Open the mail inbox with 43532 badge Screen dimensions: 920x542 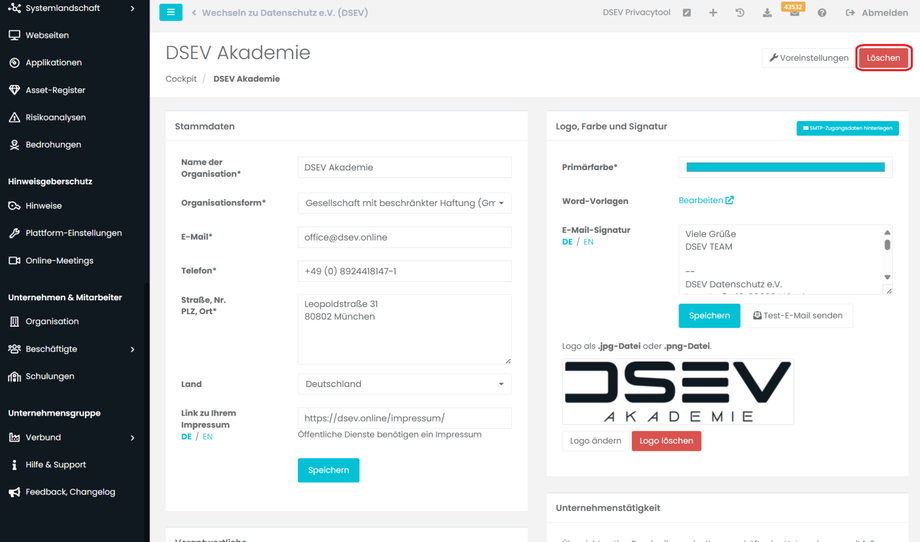click(x=794, y=13)
